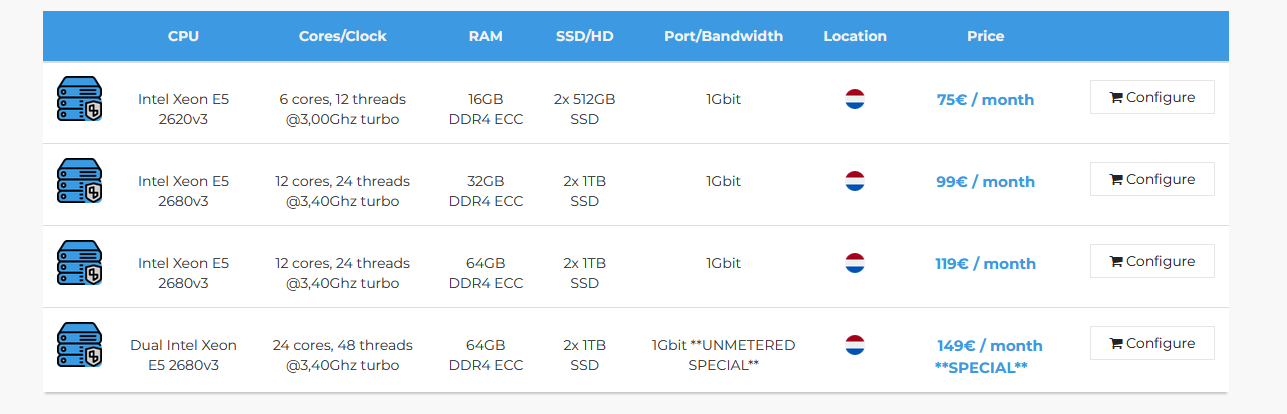Image resolution: width=1287 pixels, height=414 pixels.
Task: Click 1Gbit in the 119€ row
Action: [724, 263]
